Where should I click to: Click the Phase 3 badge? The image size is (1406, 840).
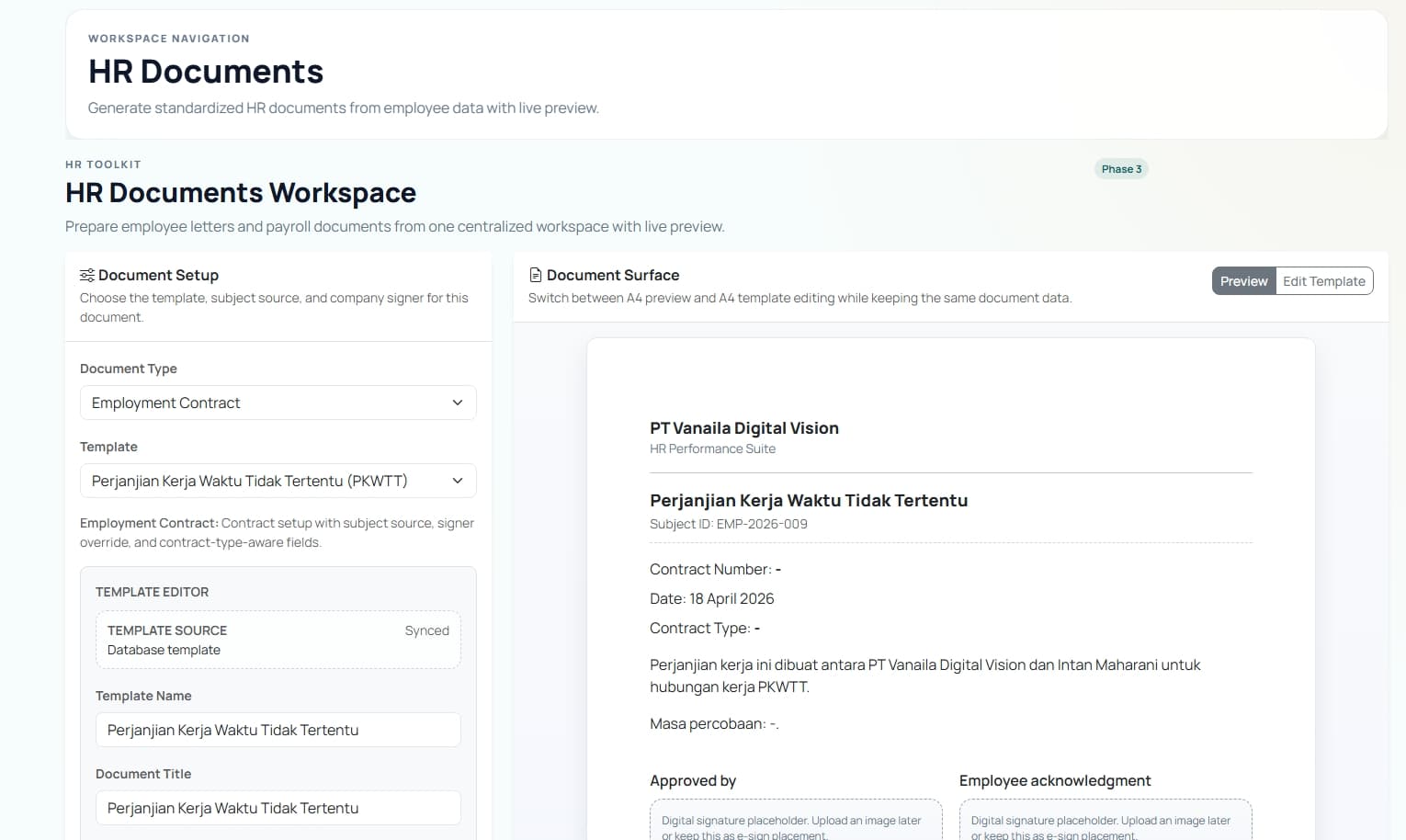coord(1121,169)
